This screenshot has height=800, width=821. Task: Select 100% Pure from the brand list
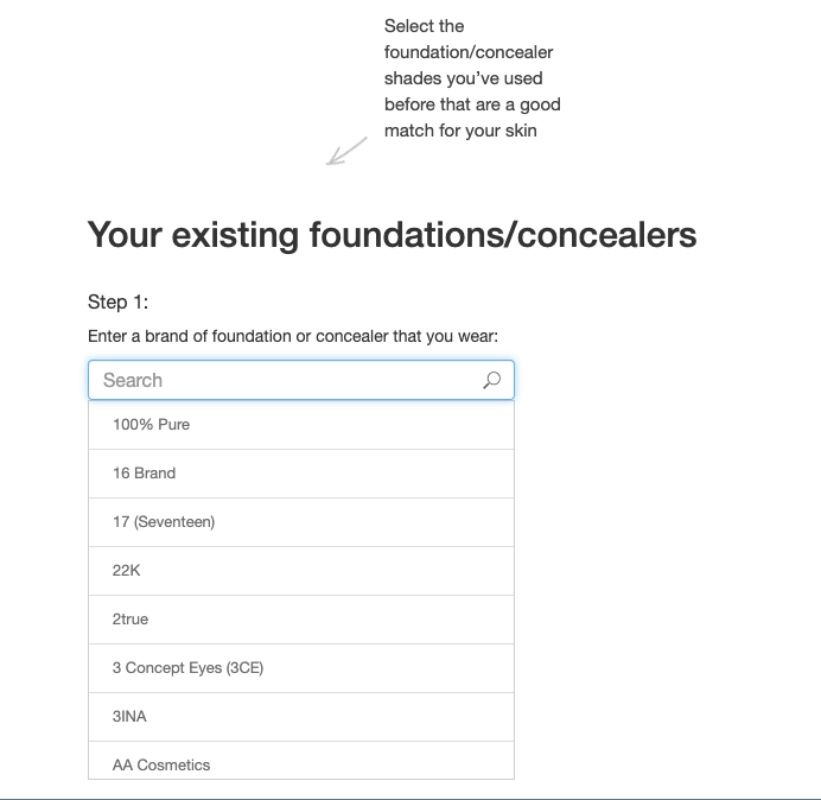pyautogui.click(x=301, y=425)
